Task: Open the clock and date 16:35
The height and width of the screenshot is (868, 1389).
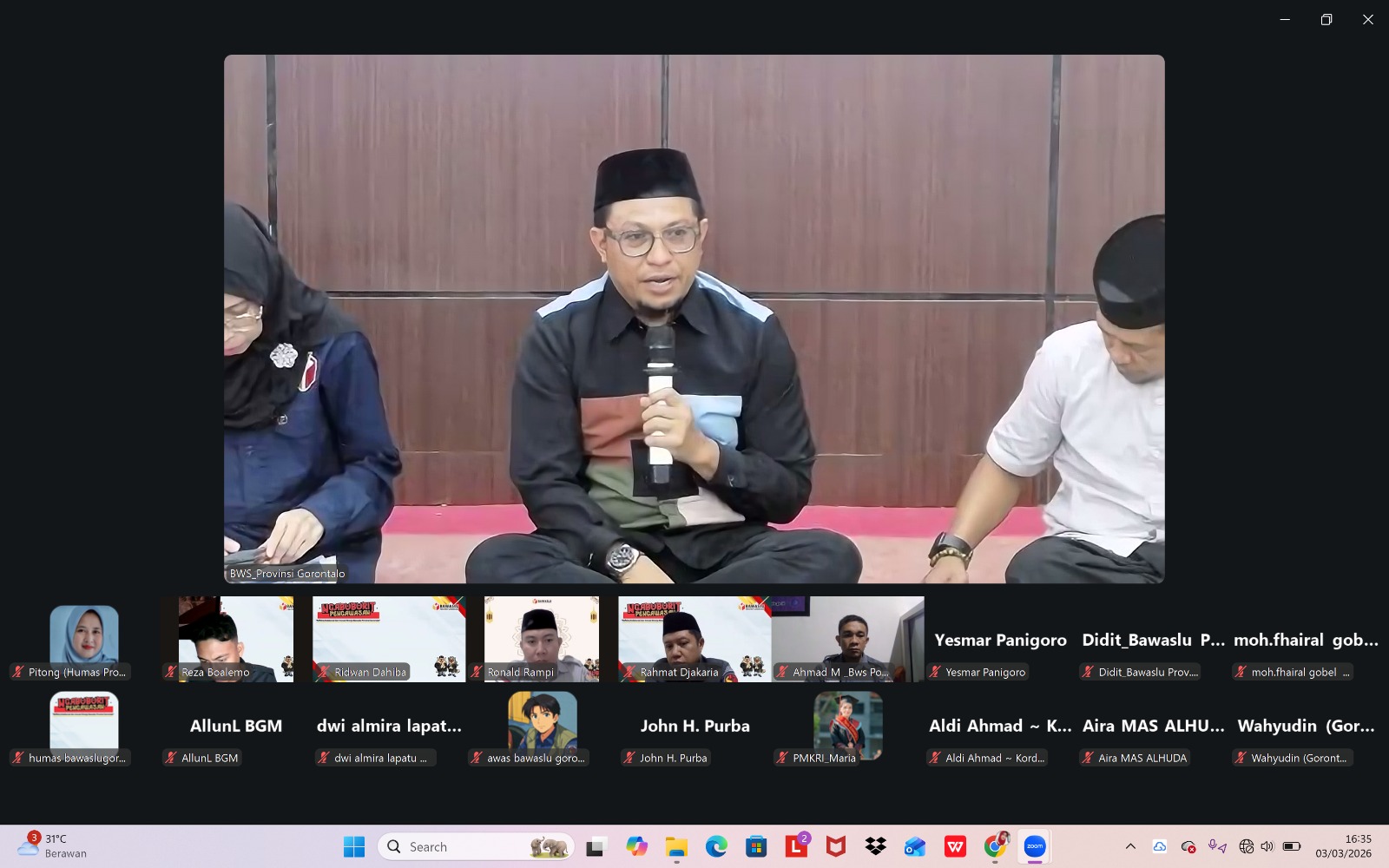Action: tap(1344, 846)
